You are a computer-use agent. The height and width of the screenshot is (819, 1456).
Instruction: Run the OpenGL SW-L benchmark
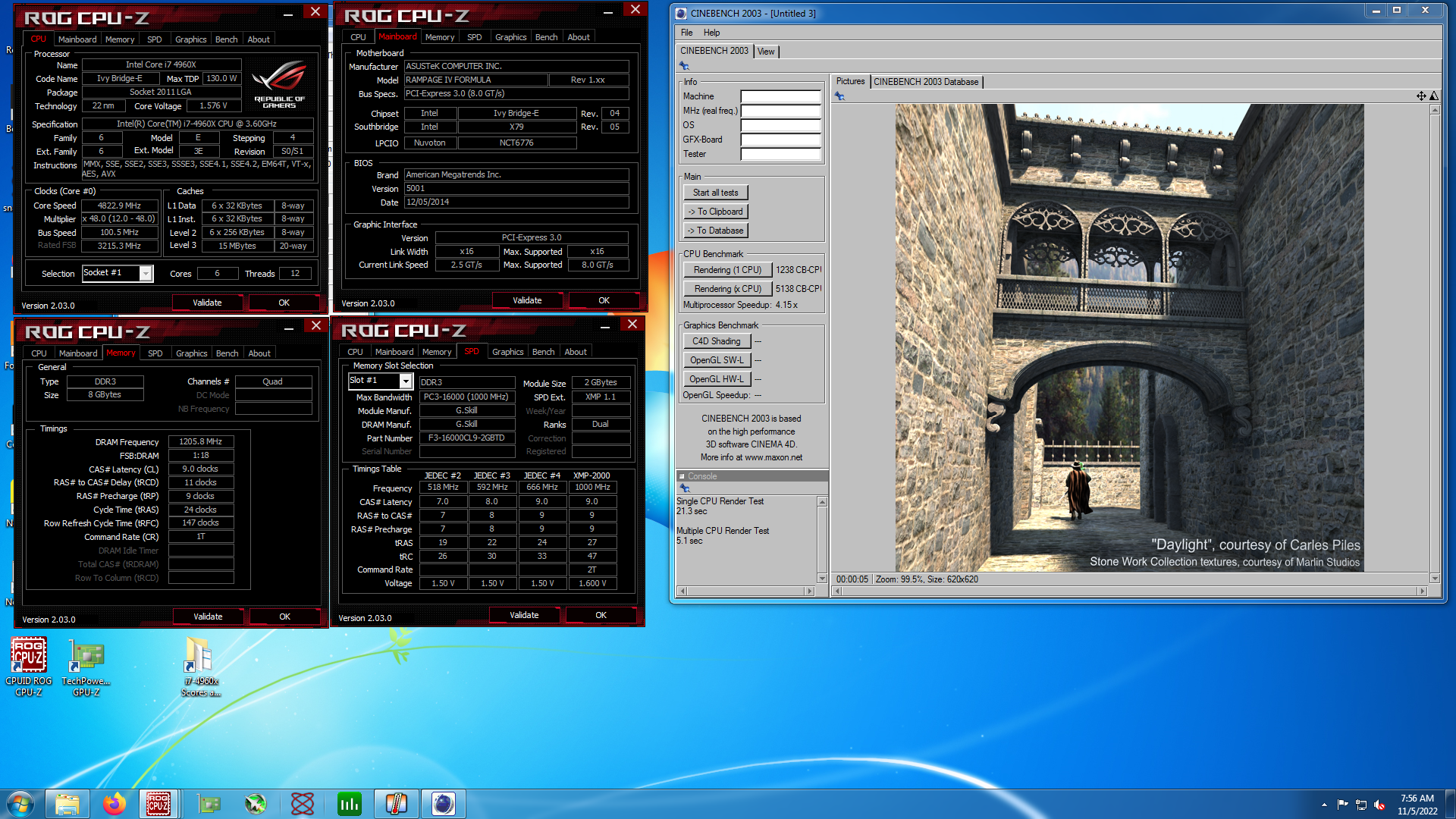click(716, 360)
